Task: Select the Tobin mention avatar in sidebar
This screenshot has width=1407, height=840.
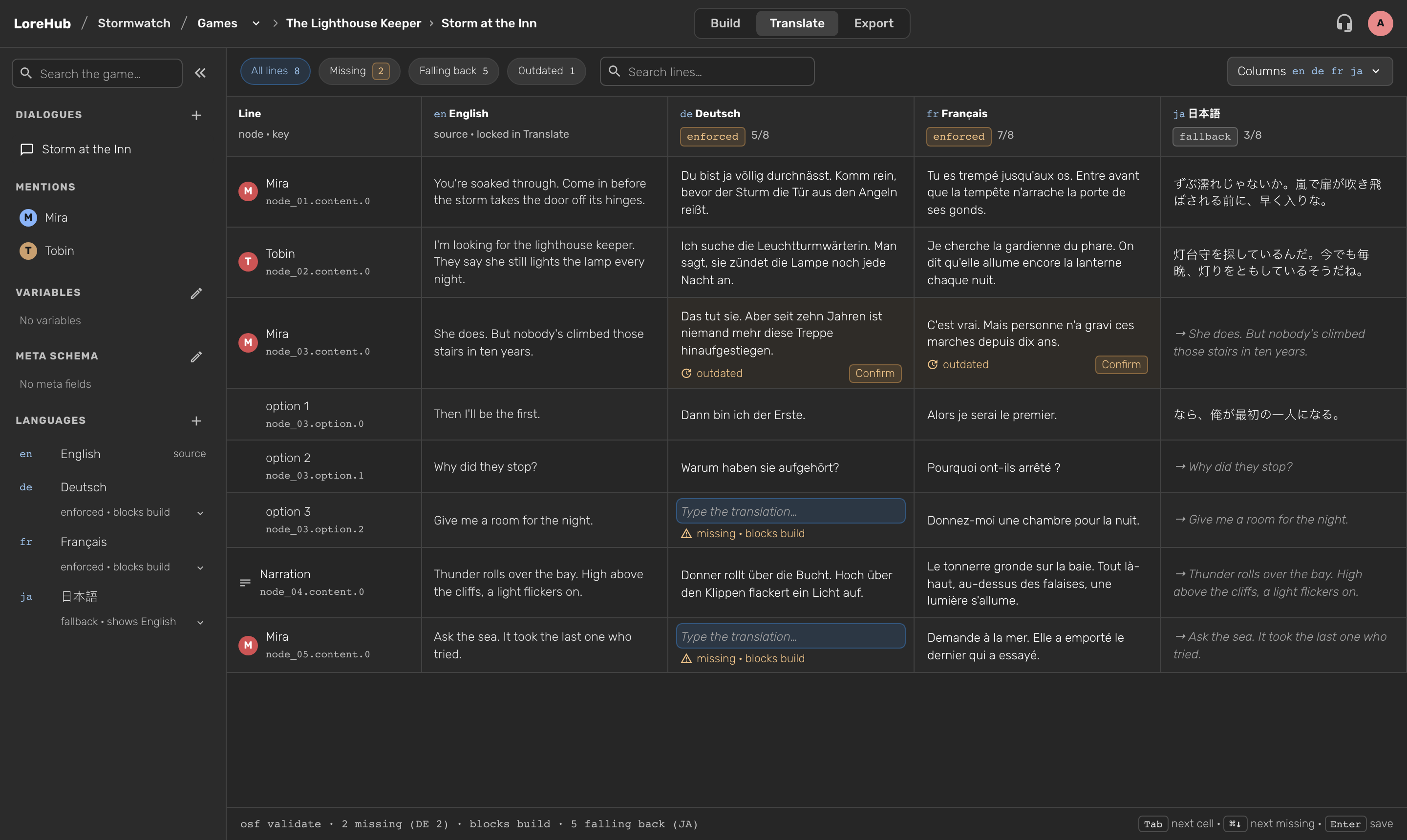Action: tap(28, 251)
